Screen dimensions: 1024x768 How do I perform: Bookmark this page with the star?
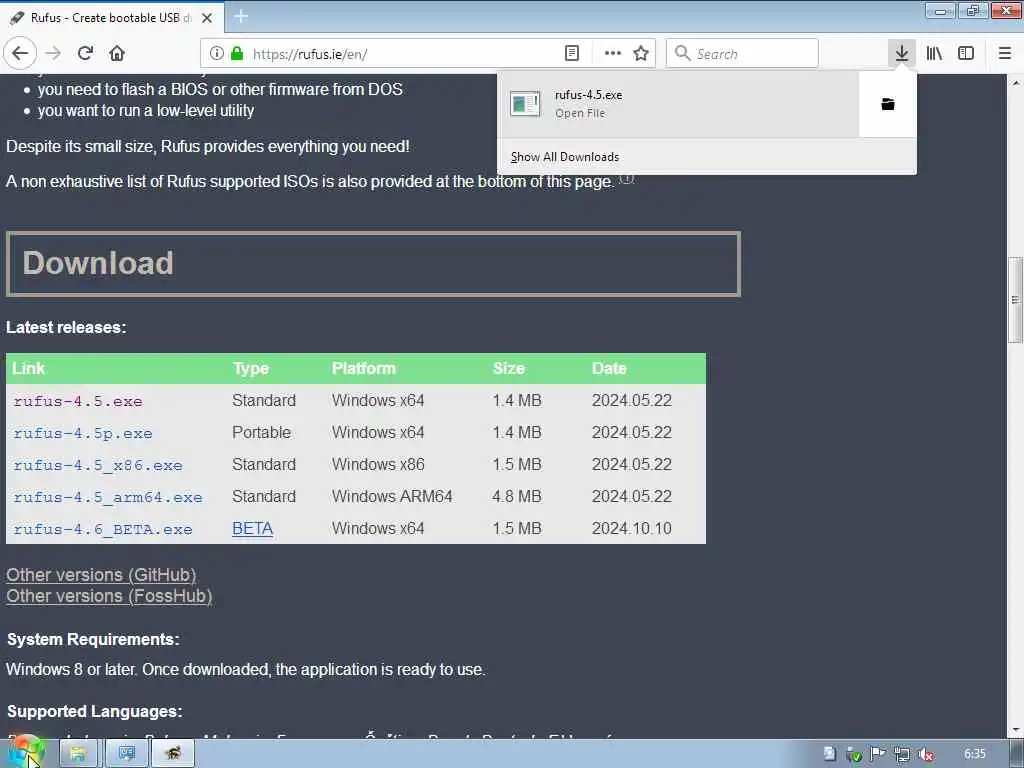coord(641,53)
